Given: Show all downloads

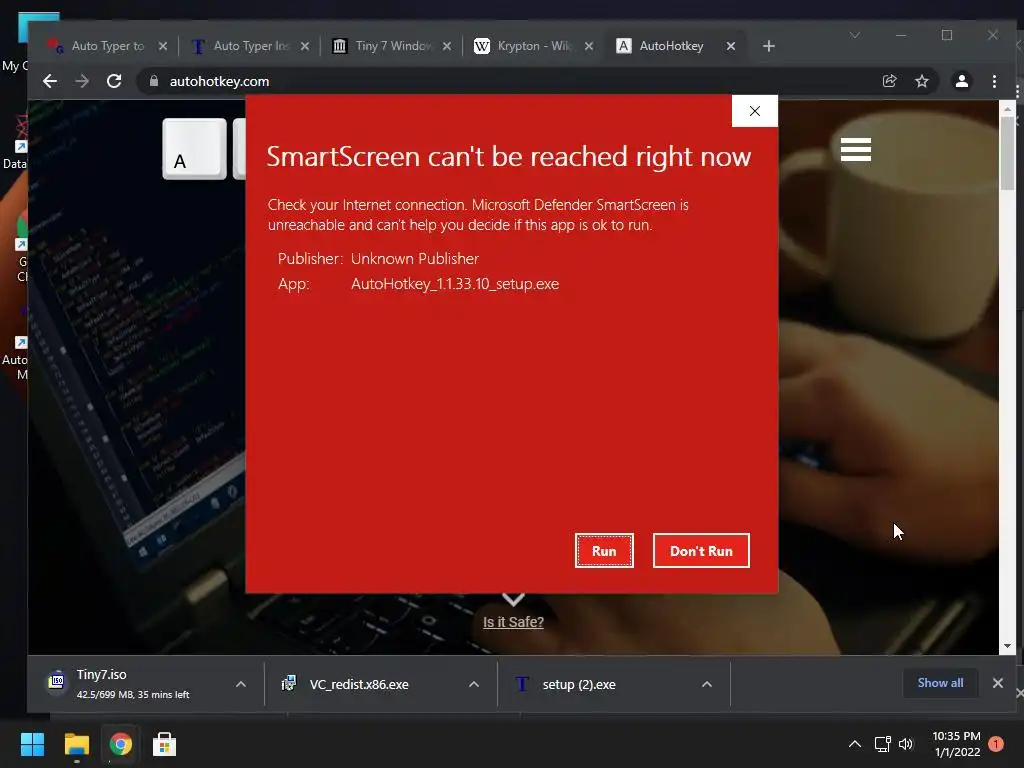Looking at the screenshot, I should (940, 683).
